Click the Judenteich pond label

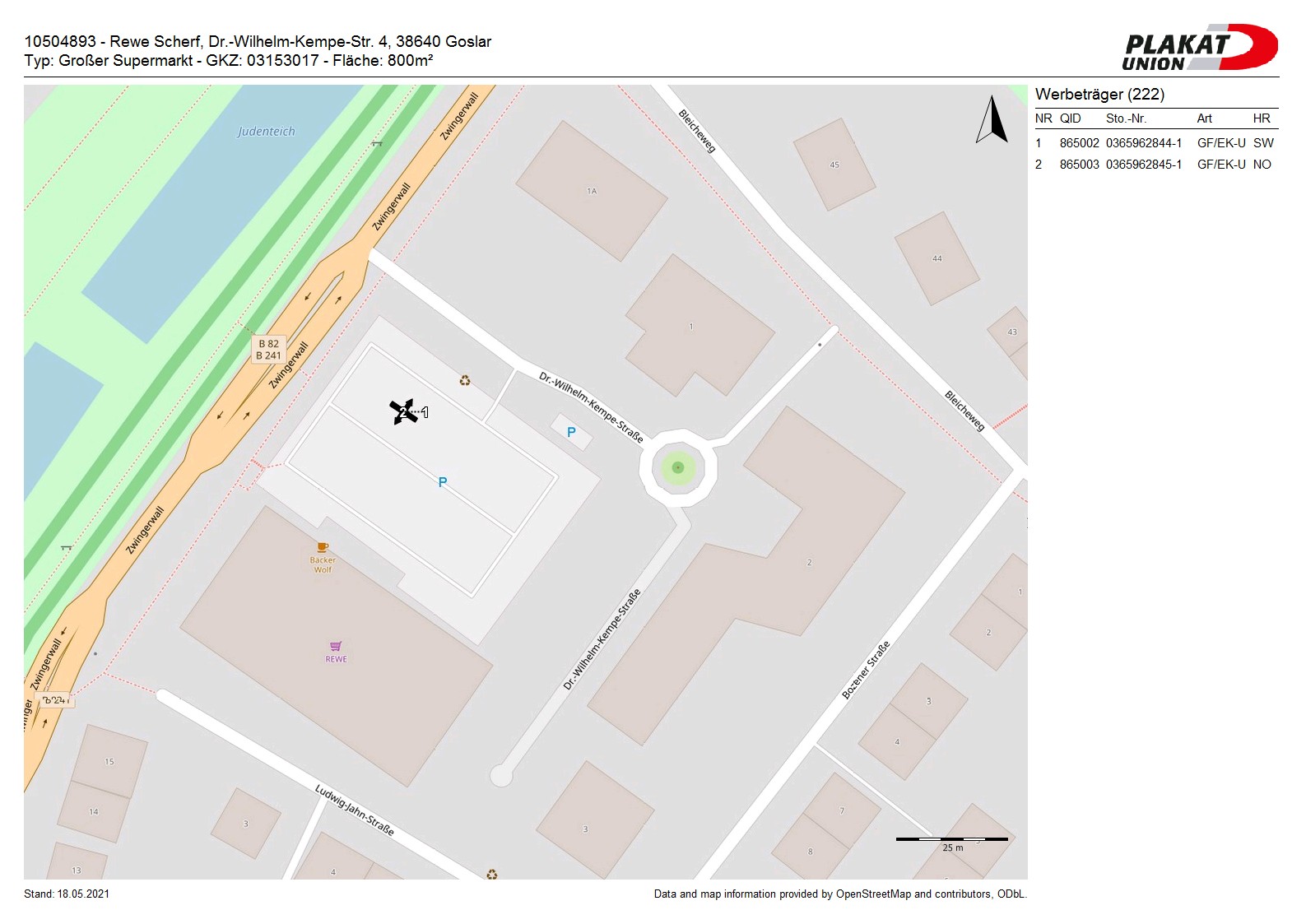[x=266, y=132]
